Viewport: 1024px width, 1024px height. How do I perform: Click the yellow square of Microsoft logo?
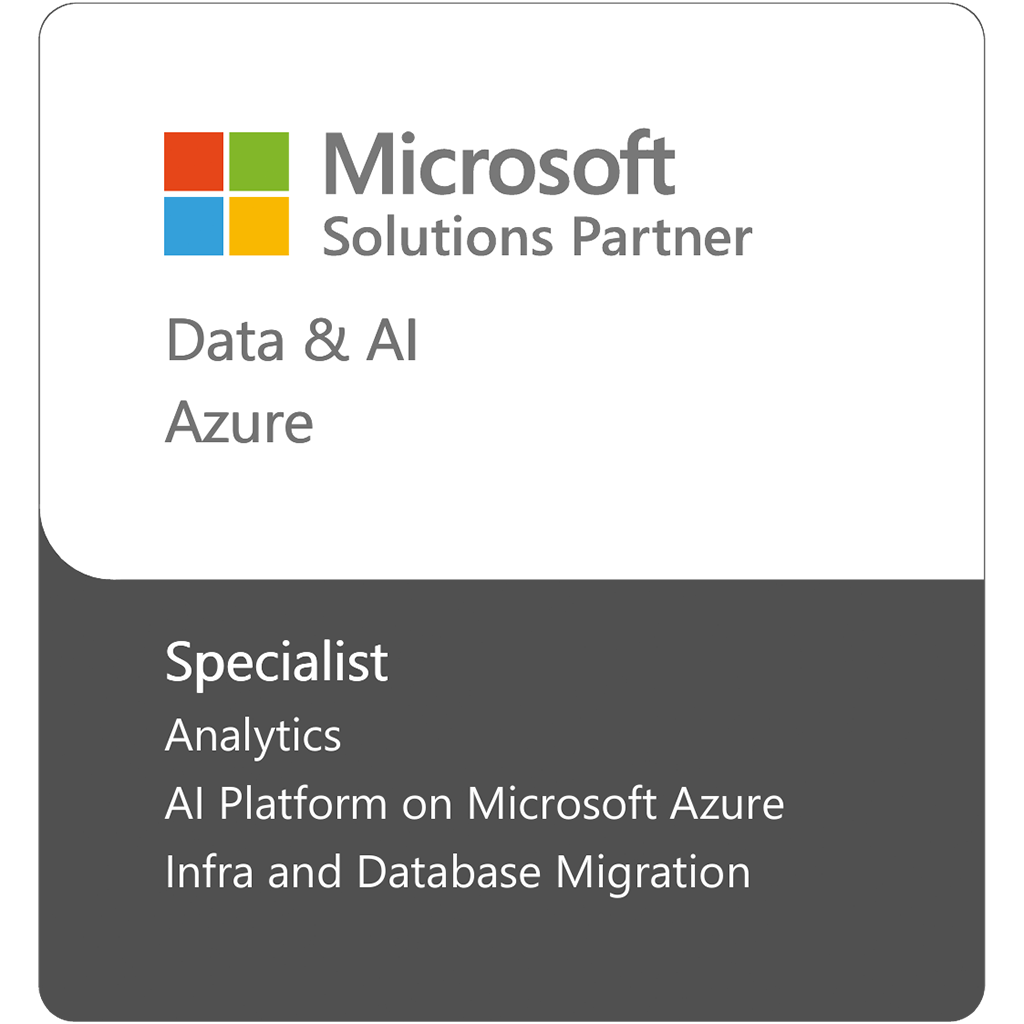click(259, 226)
